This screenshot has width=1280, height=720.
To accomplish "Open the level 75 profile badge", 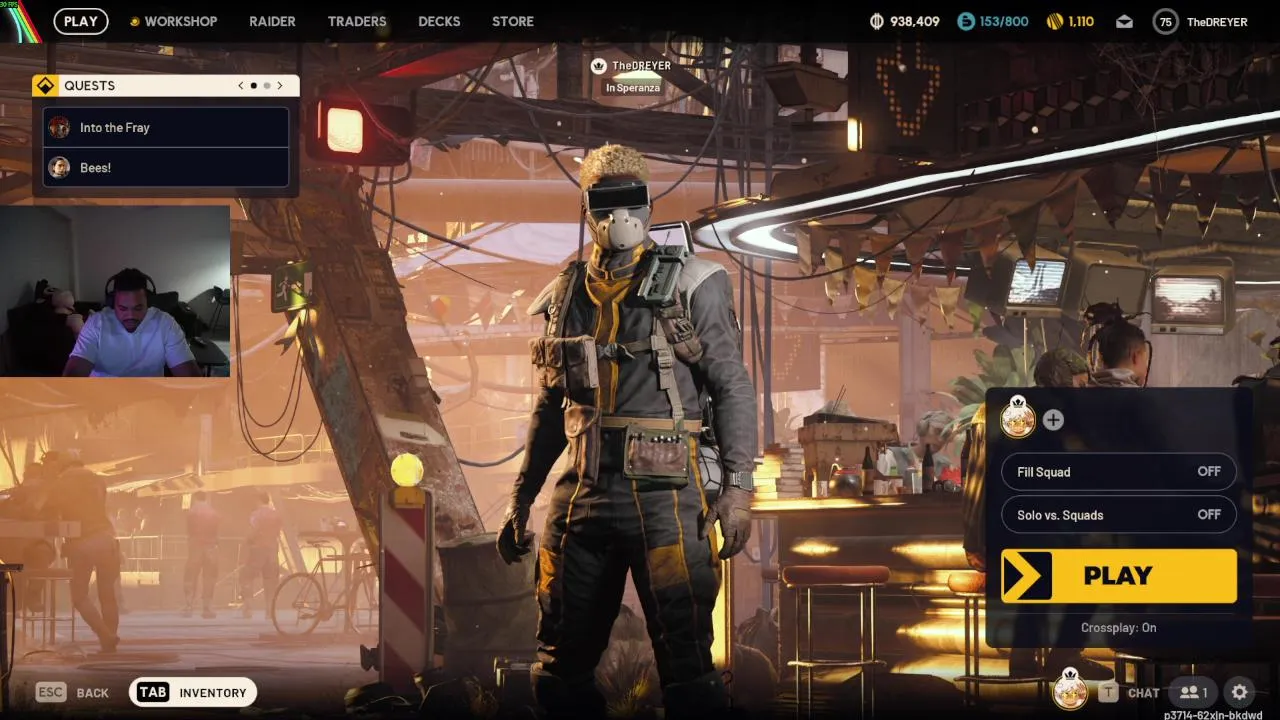I will (x=1165, y=21).
